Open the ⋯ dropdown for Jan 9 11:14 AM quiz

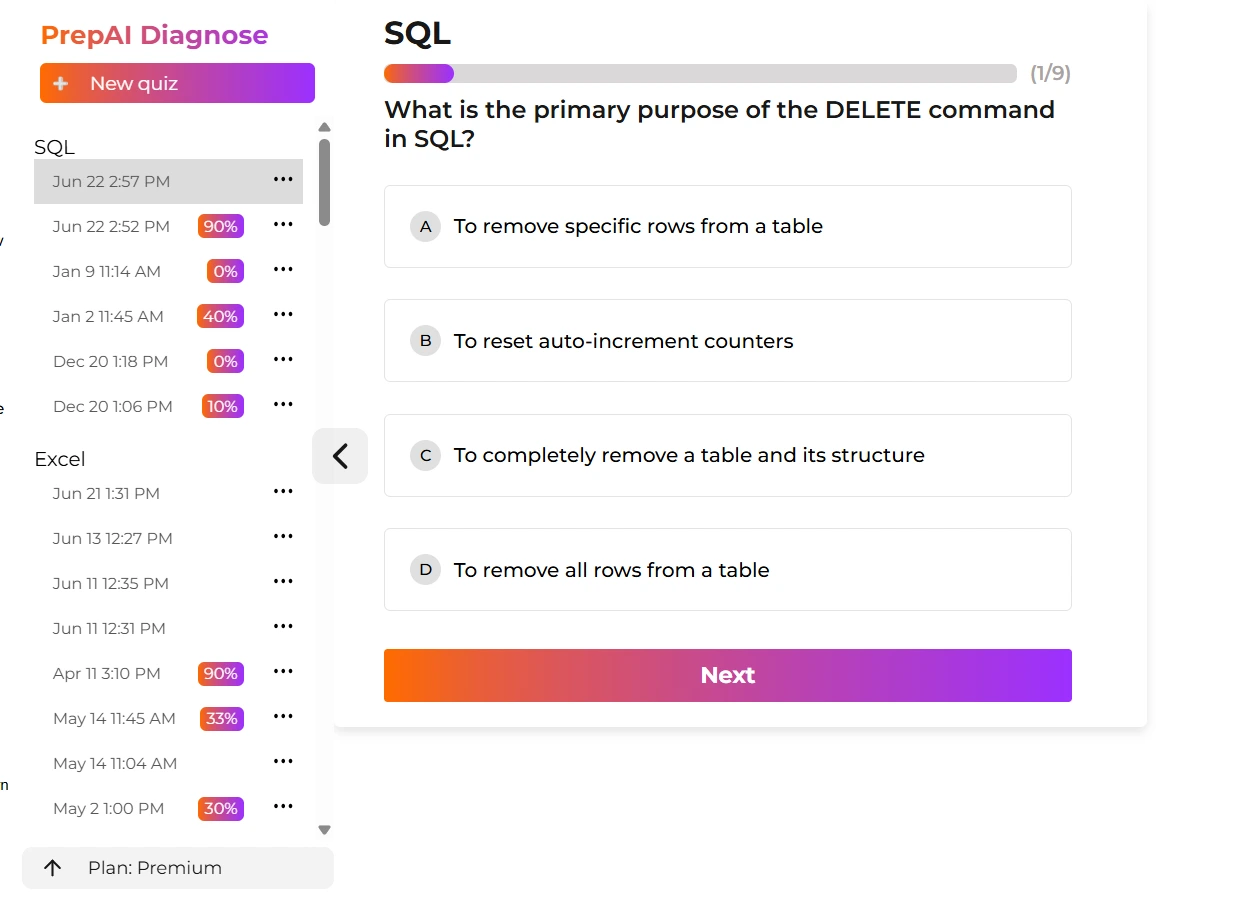283,269
